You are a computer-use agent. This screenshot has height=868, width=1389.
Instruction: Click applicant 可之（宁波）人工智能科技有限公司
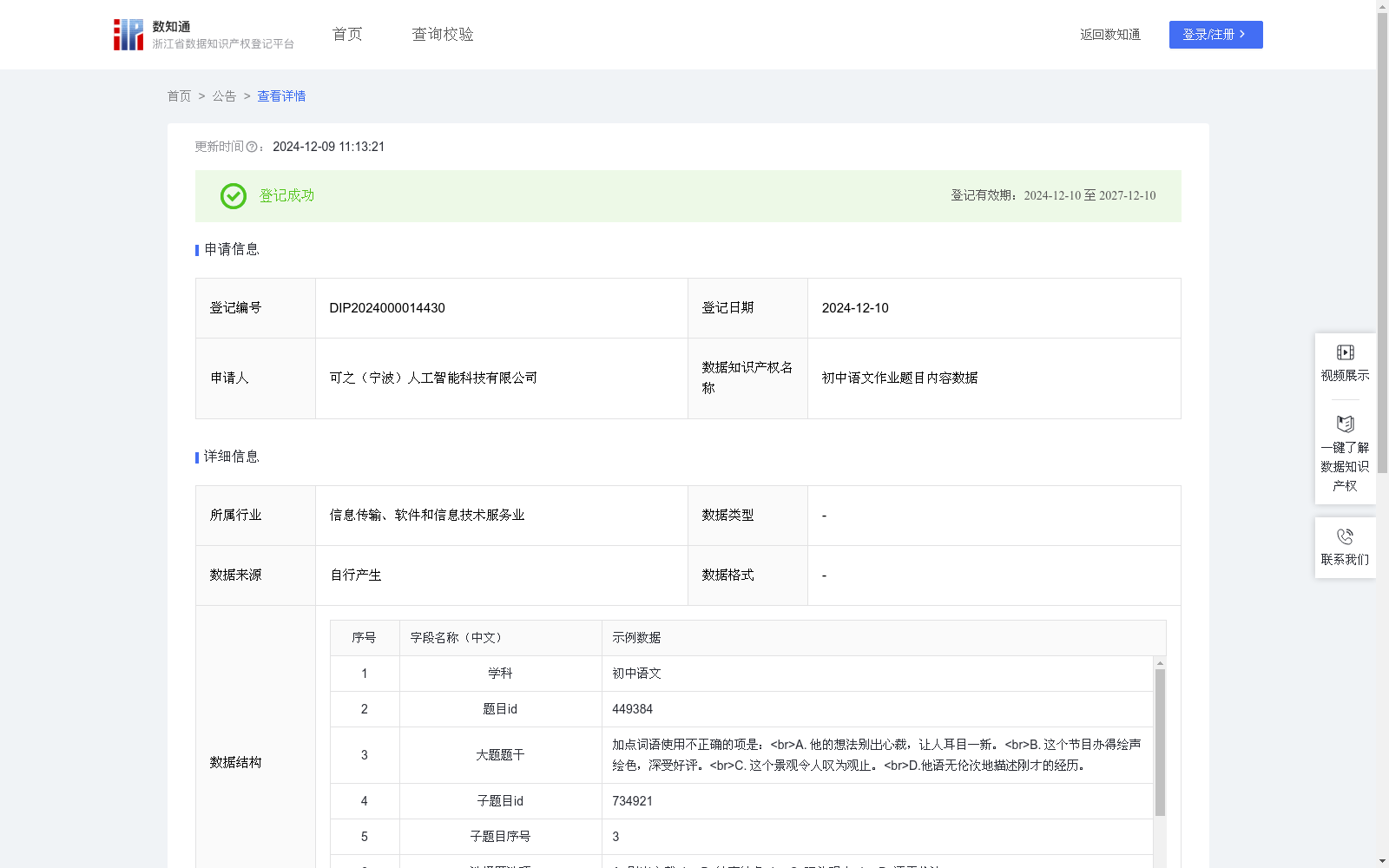(433, 378)
